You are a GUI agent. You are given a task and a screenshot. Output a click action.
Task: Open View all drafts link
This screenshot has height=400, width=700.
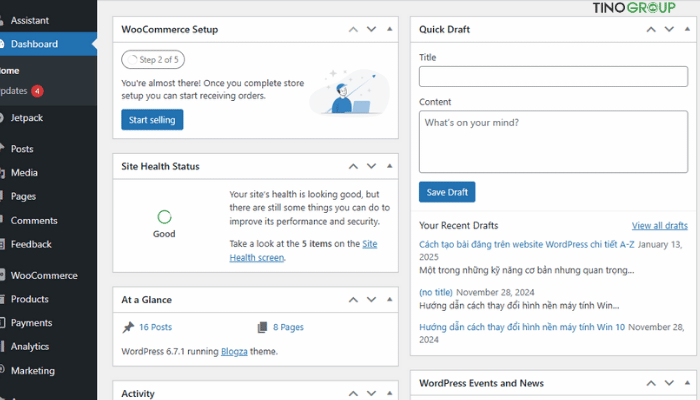(659, 225)
